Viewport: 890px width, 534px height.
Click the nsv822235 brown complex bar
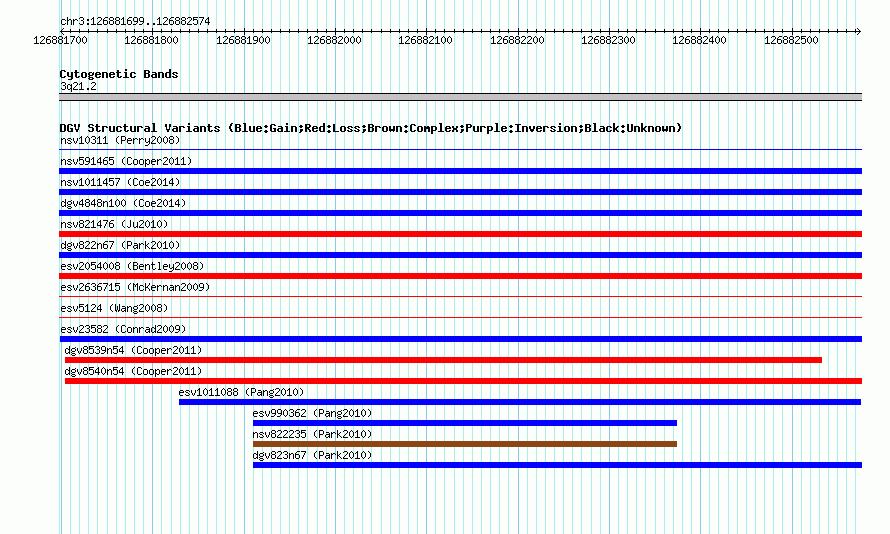click(x=465, y=444)
